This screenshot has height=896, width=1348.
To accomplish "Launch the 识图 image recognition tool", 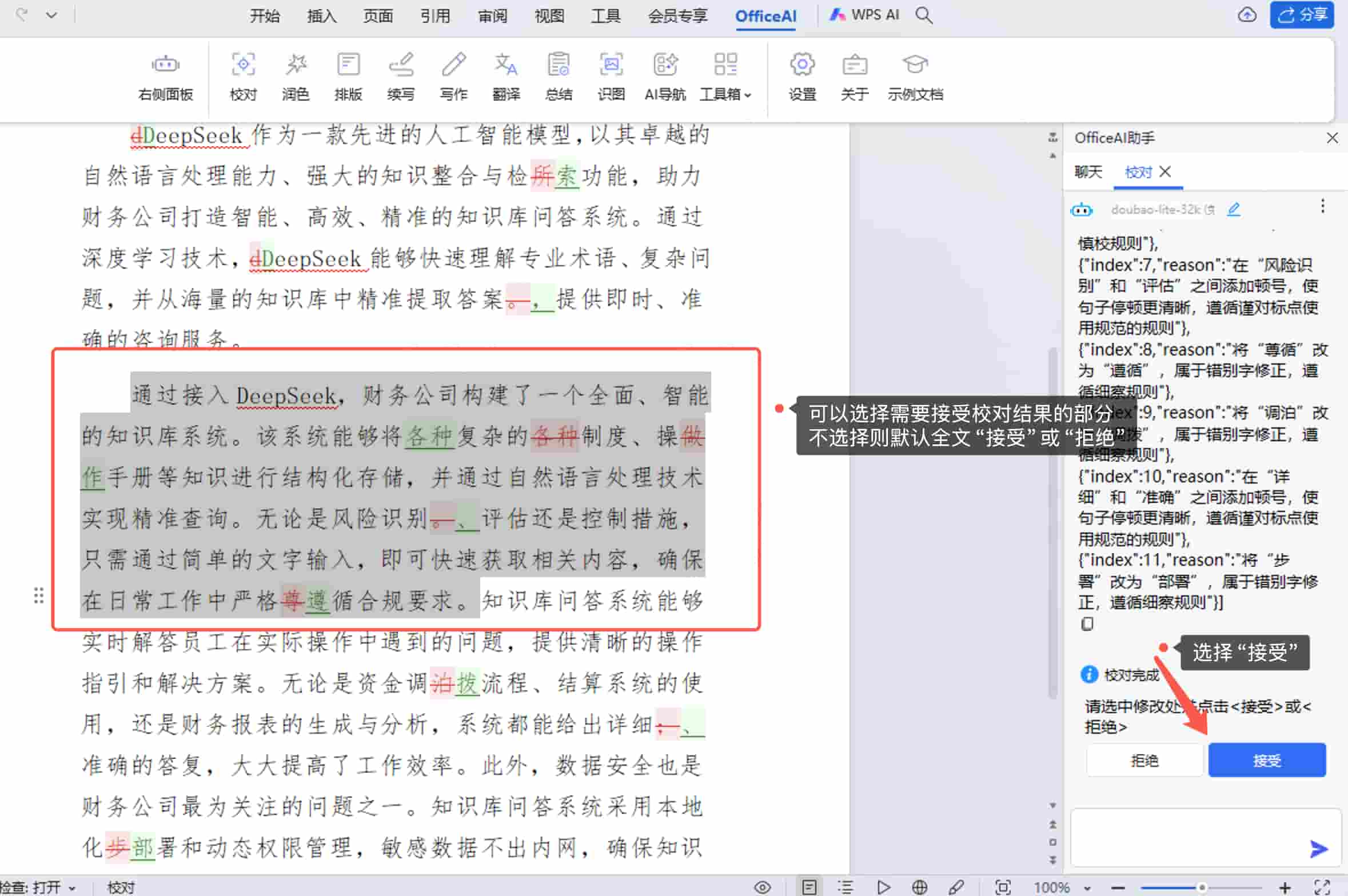I will [x=610, y=77].
